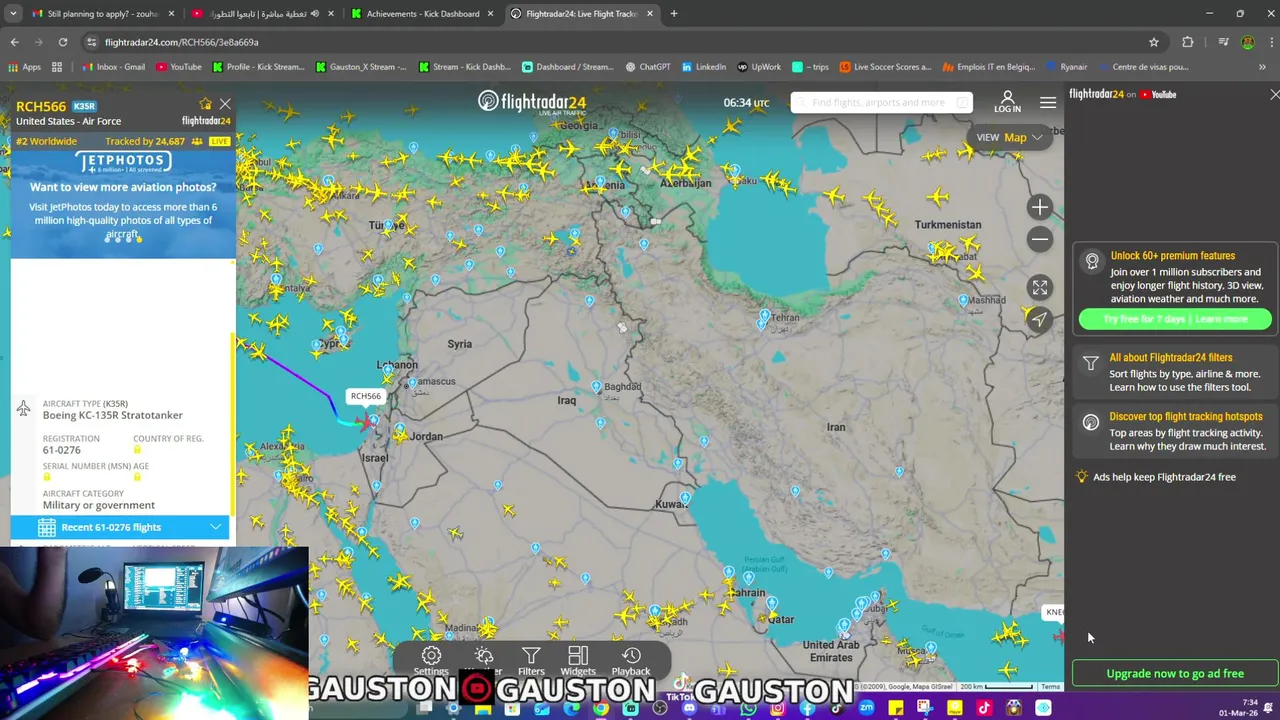
Task: Zoom out the map with minus button
Action: [x=1040, y=239]
